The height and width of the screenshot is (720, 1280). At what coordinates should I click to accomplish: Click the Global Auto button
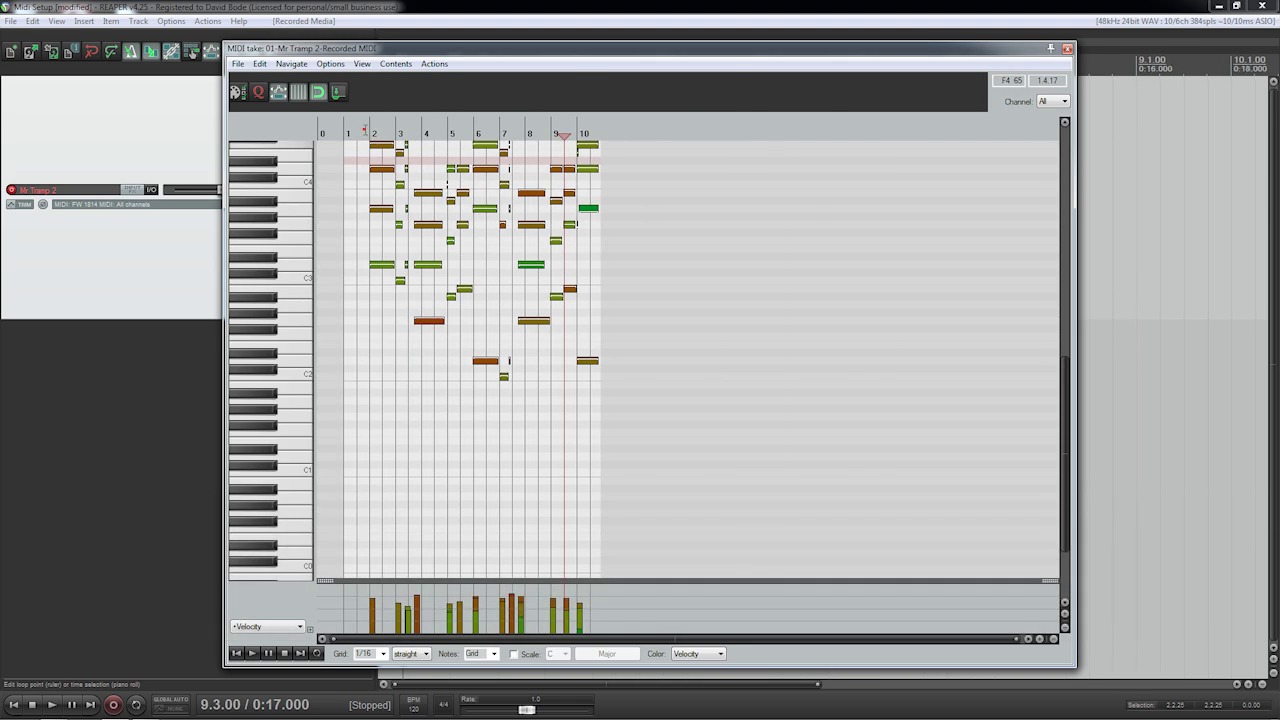tap(170, 704)
